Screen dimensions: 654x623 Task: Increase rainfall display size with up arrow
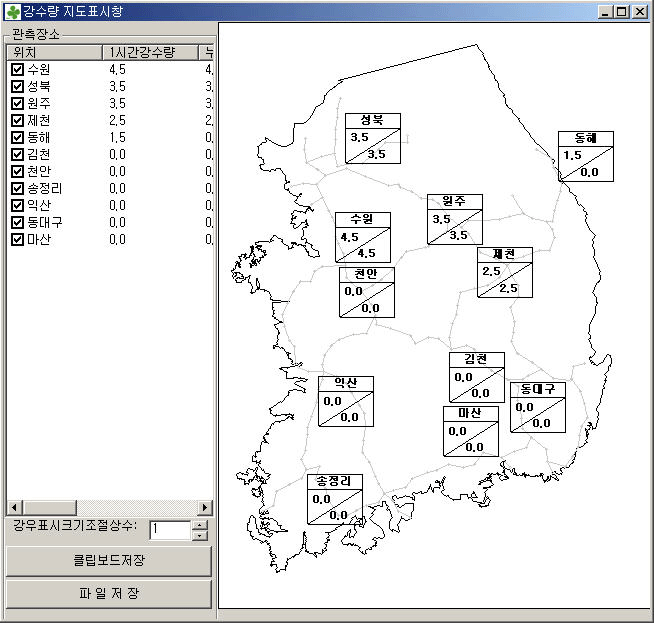tap(199, 525)
